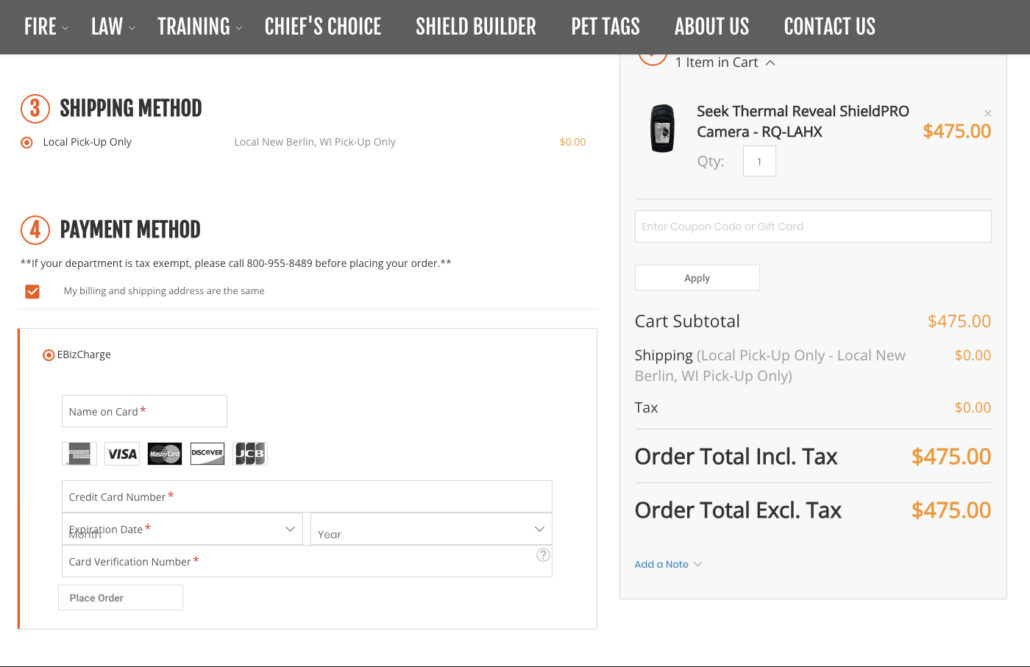Click the Shipping Method heading

[x=131, y=108]
